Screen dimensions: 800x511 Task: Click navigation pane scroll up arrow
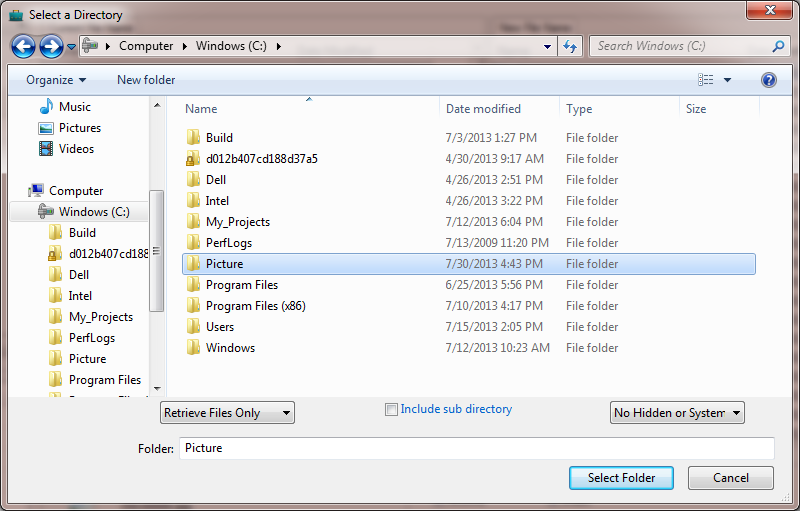tap(157, 105)
